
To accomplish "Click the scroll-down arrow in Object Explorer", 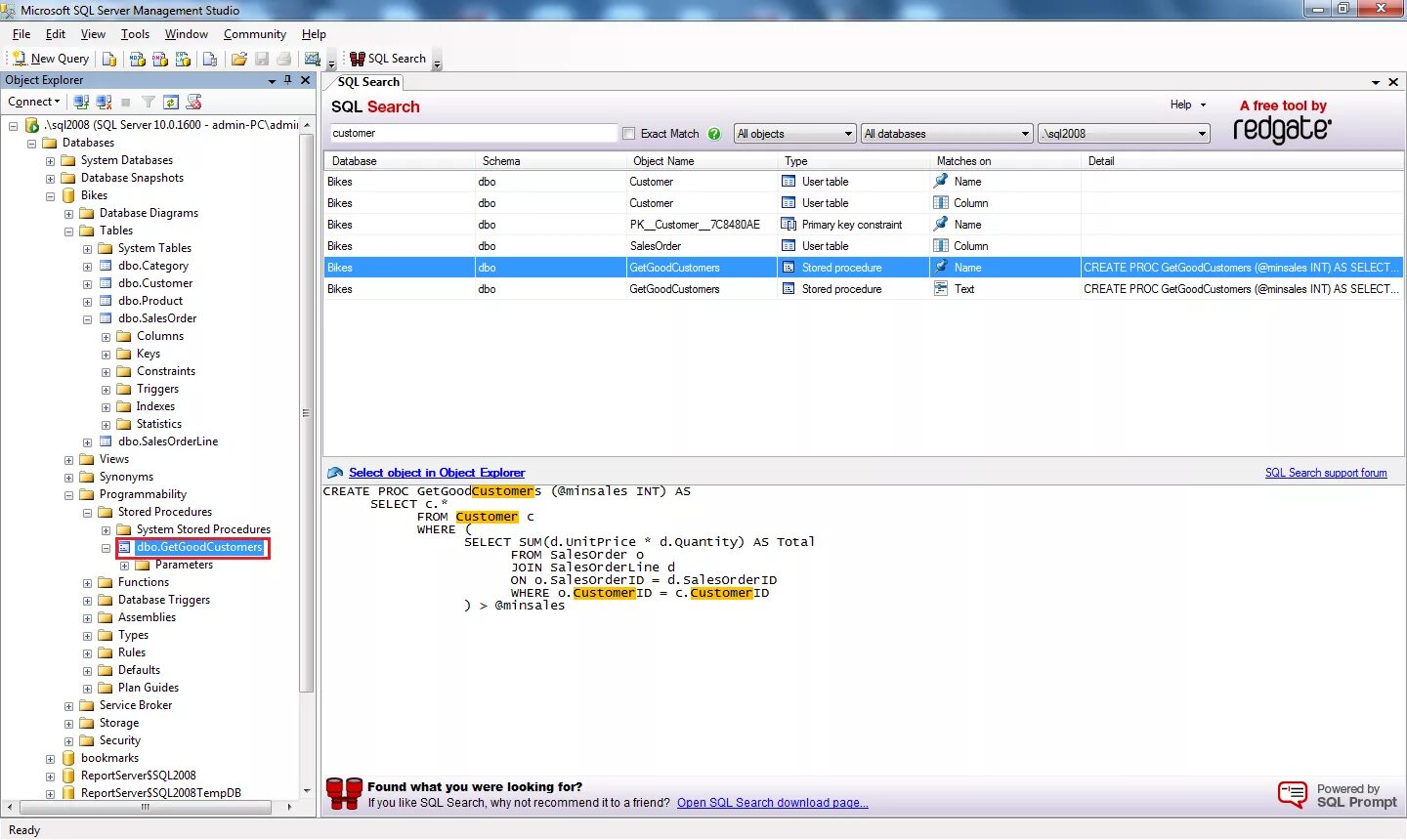I will (307, 791).
